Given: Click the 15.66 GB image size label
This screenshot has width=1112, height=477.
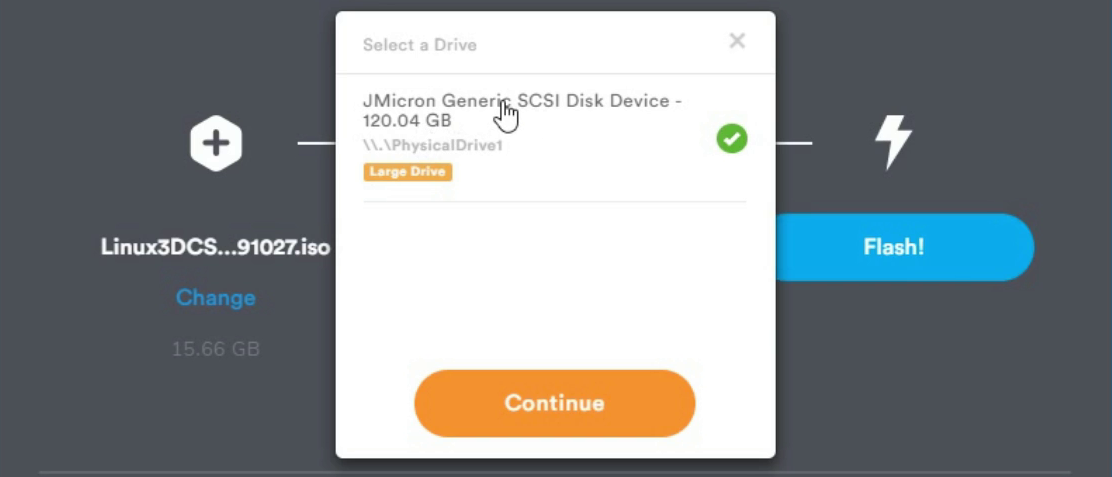Looking at the screenshot, I should (216, 349).
